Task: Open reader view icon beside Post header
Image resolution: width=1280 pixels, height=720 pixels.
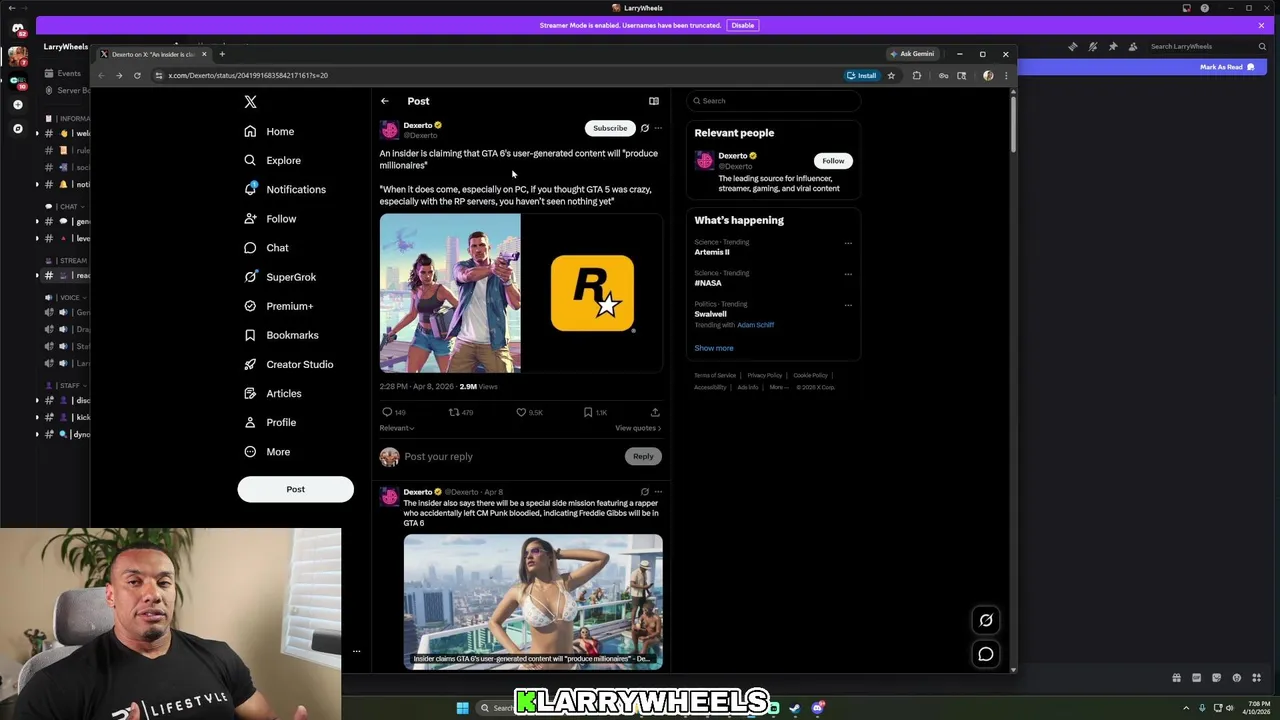Action: 654,101
